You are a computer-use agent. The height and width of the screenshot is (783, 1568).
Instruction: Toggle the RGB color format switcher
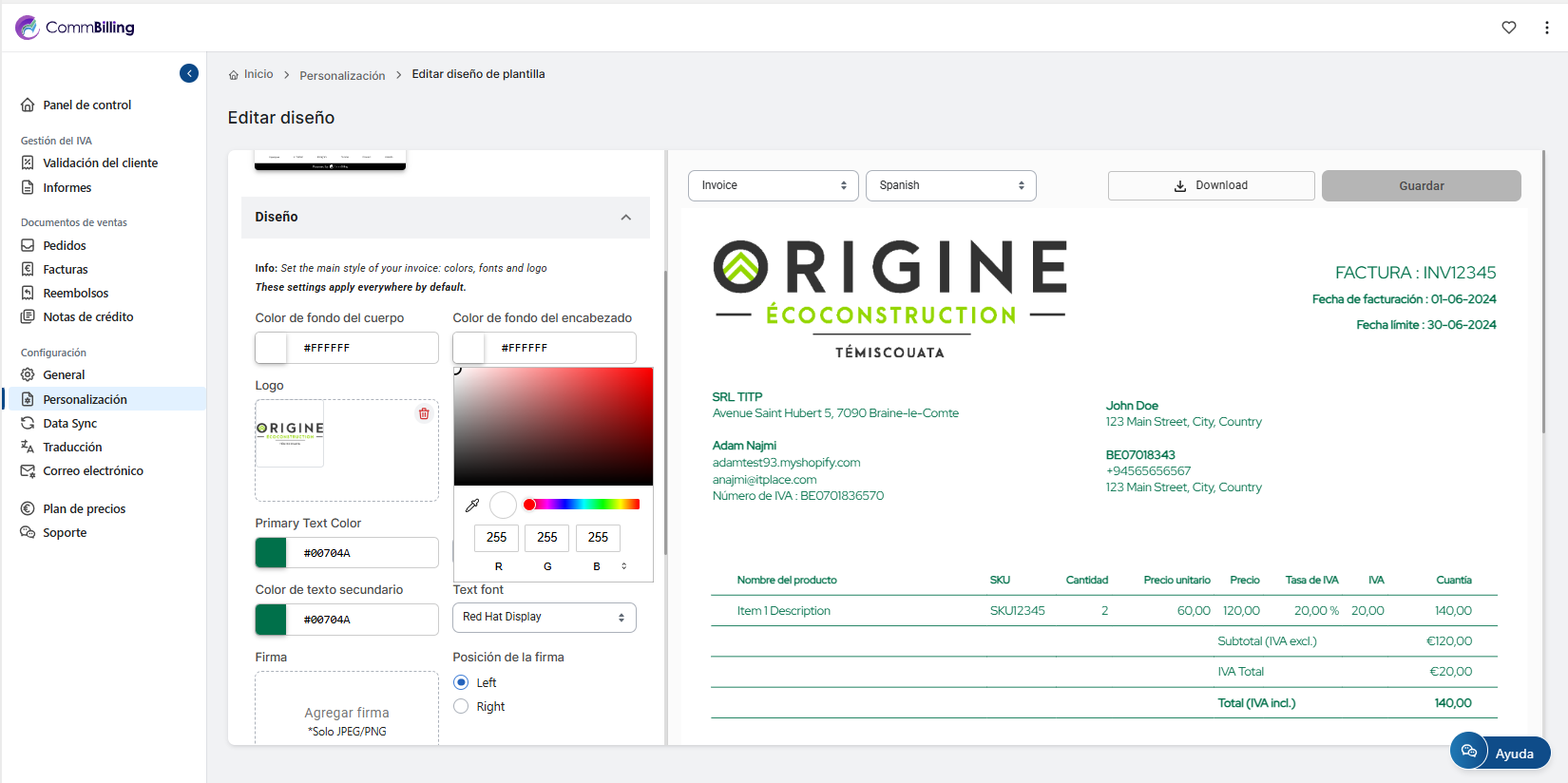(x=624, y=566)
